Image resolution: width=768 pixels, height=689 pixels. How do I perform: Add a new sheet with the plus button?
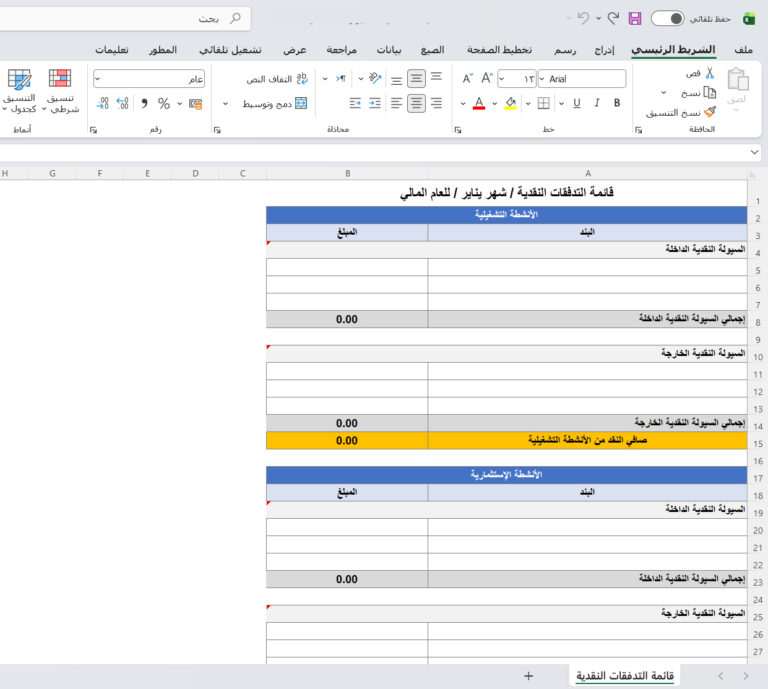coord(528,676)
